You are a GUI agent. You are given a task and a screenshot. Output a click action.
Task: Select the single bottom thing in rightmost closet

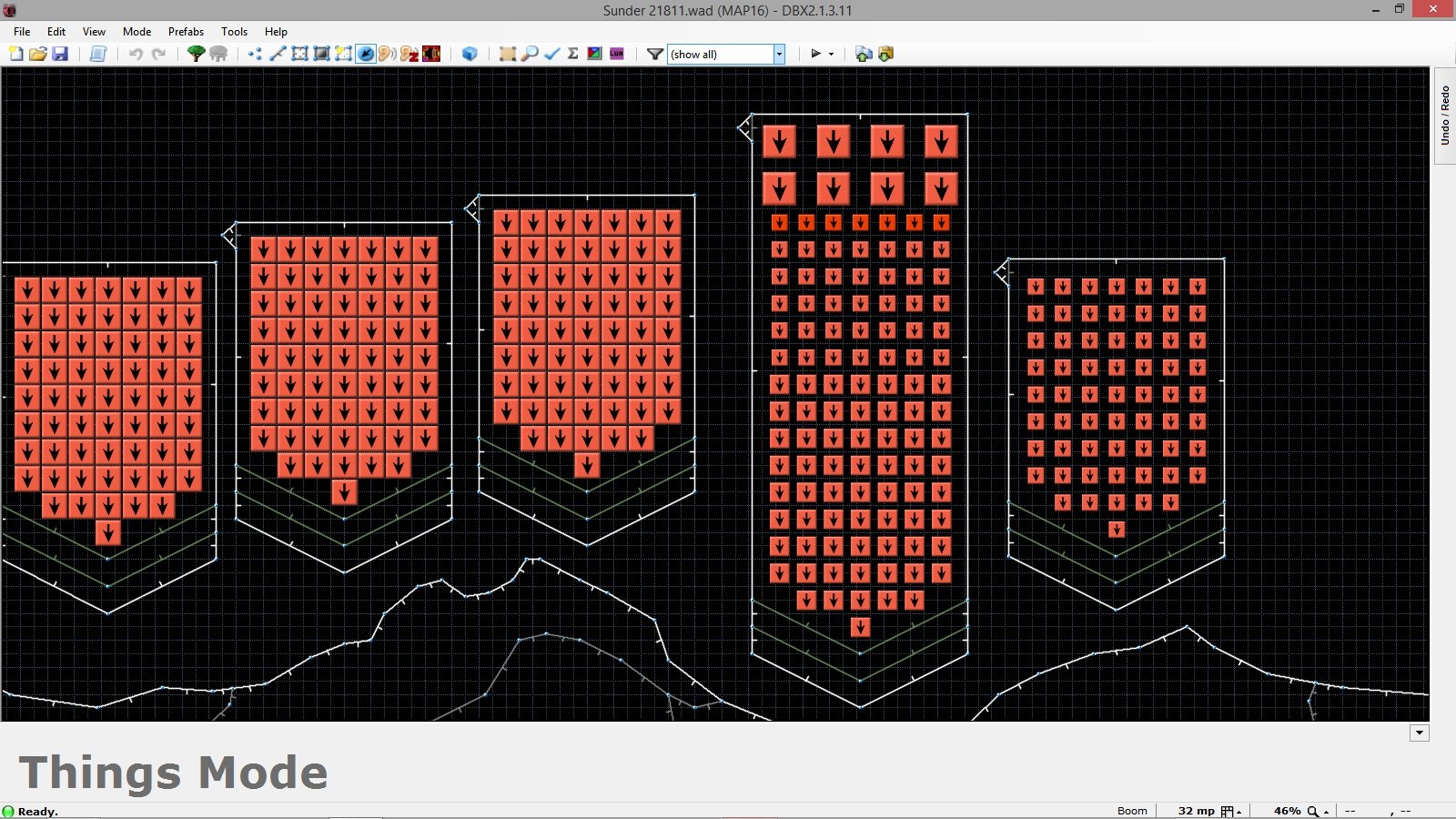[1117, 530]
